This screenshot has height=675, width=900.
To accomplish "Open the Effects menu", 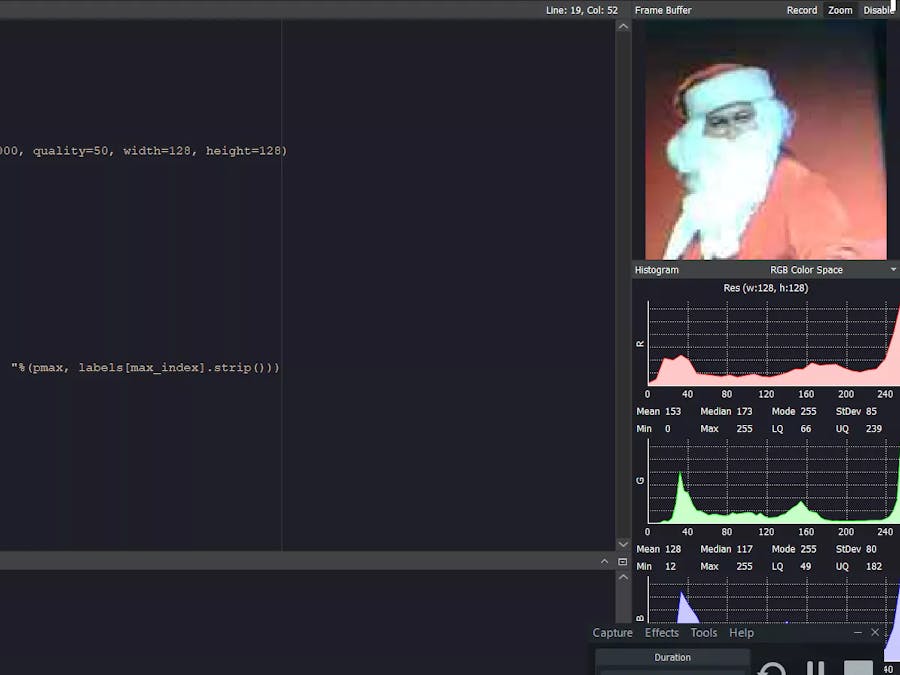I will 661,632.
